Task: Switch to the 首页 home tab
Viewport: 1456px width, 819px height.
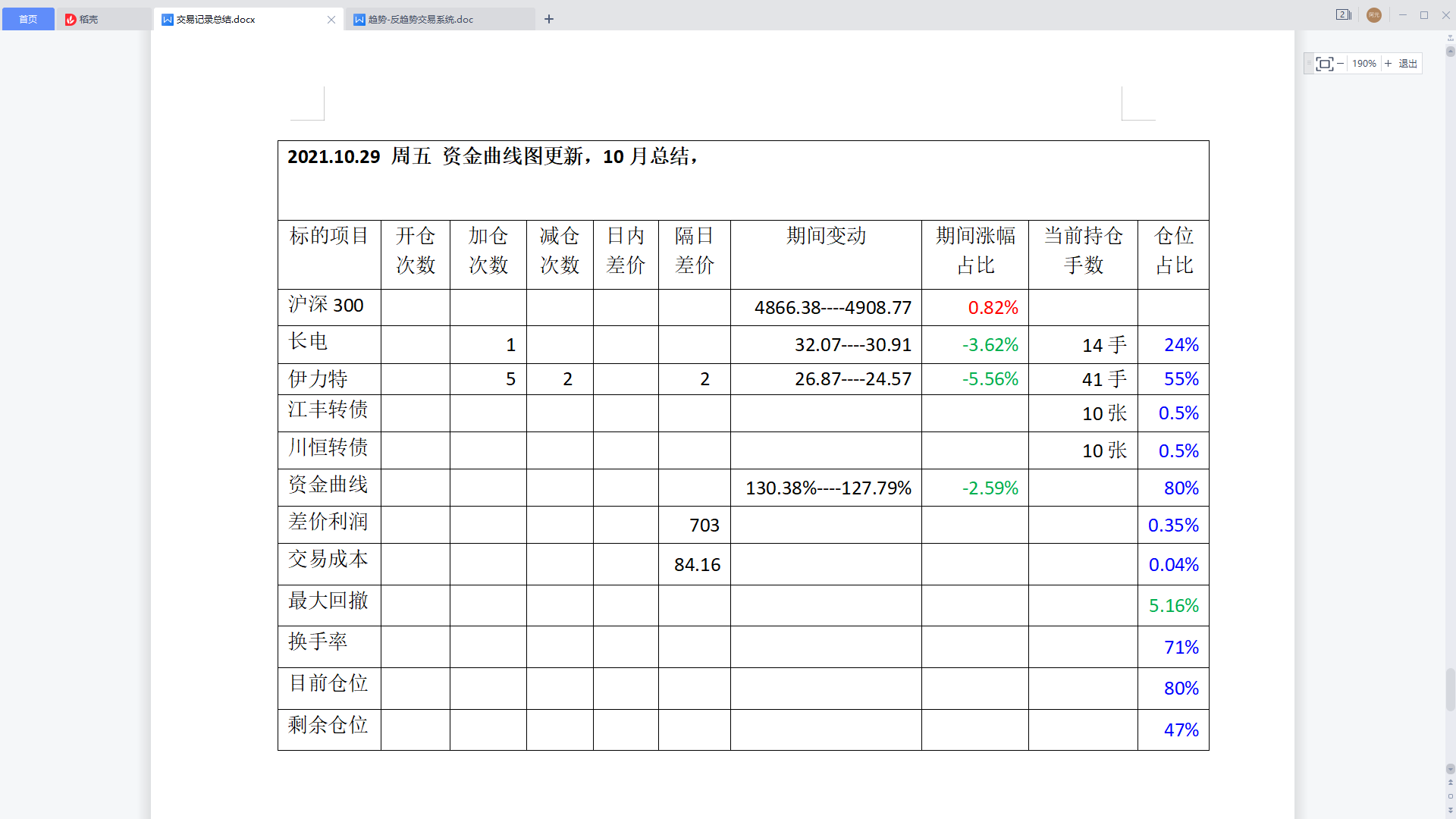Action: point(28,19)
